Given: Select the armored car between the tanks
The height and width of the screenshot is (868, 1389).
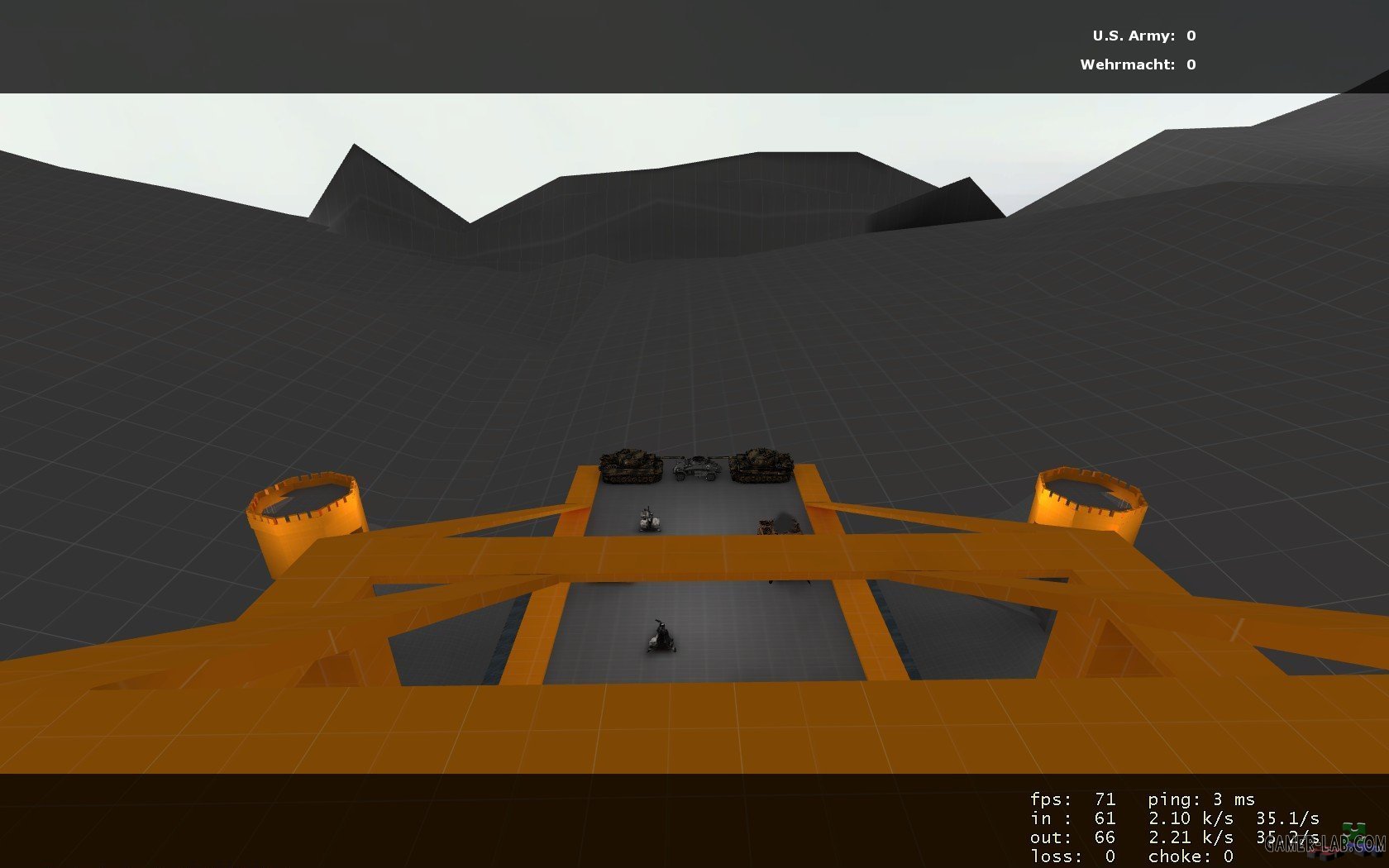Looking at the screenshot, I should 695,469.
